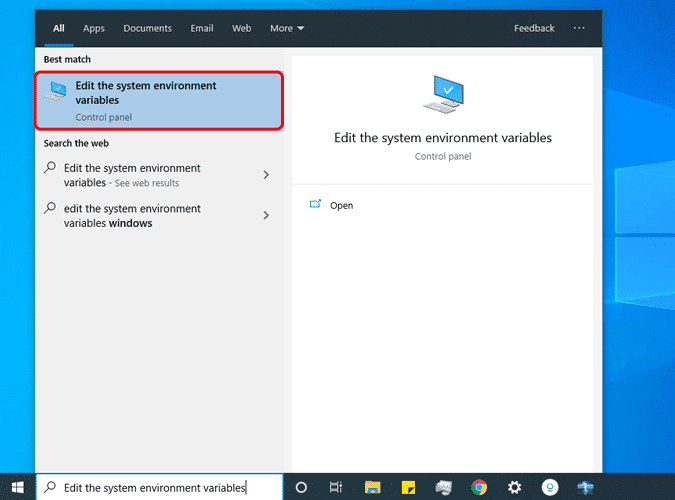The height and width of the screenshot is (500, 675).
Task: Click the 'Search the web' heading
Action: pos(76,143)
